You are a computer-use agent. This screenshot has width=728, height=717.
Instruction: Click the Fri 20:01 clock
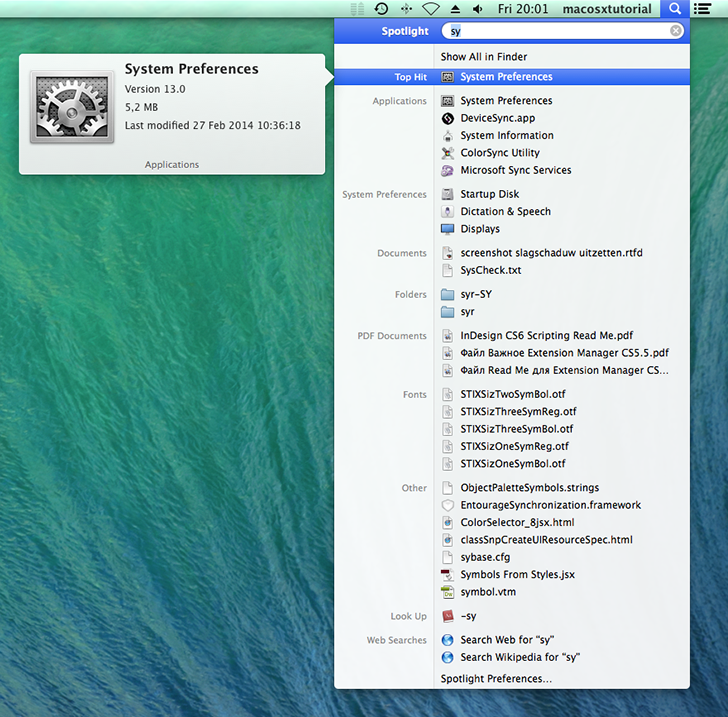pos(523,9)
